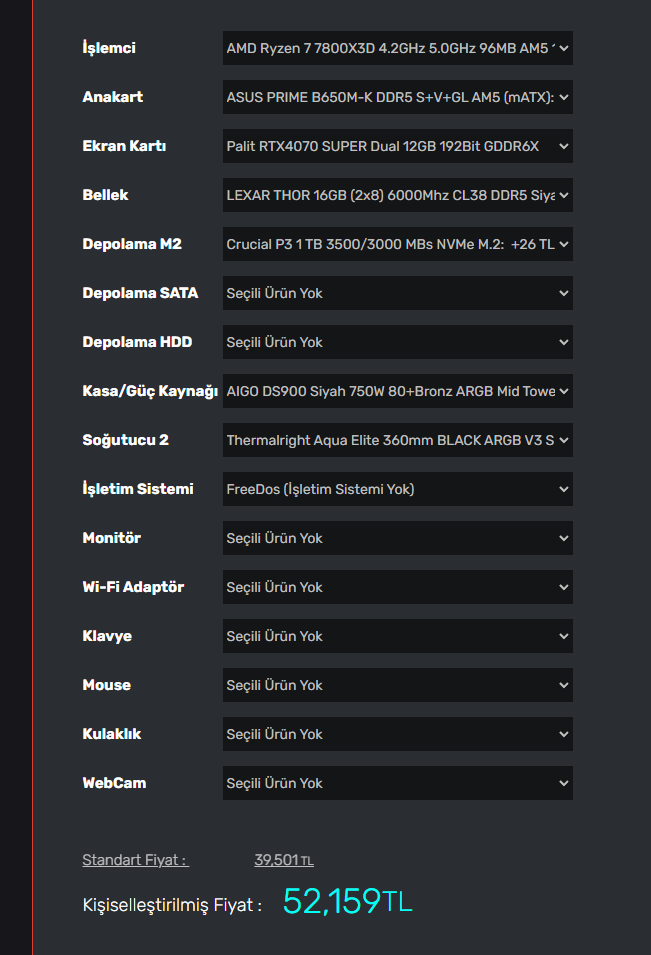This screenshot has height=955, width=651.
Task: Click the 39,501 TL standard price
Action: [x=283, y=860]
